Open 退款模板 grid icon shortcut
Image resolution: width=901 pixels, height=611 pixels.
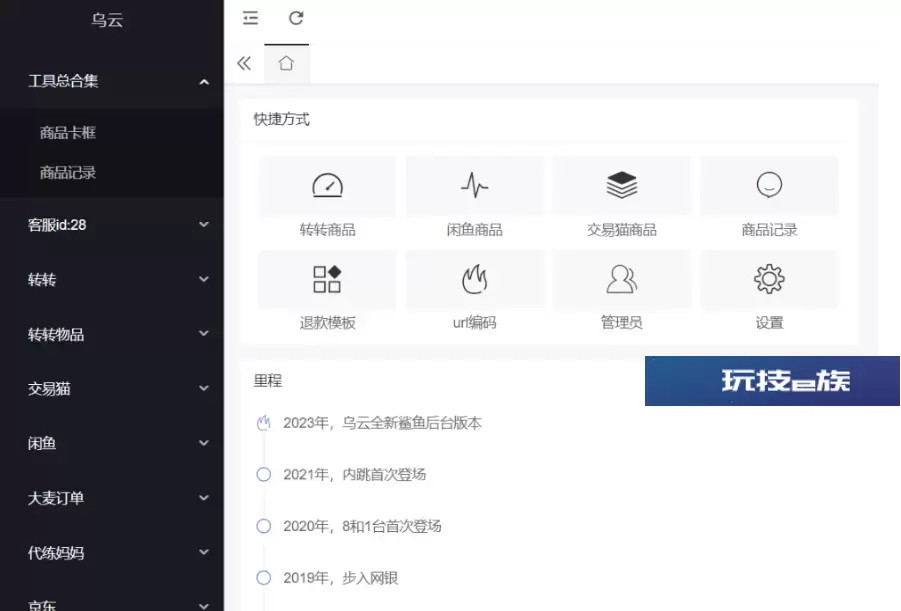pos(327,279)
